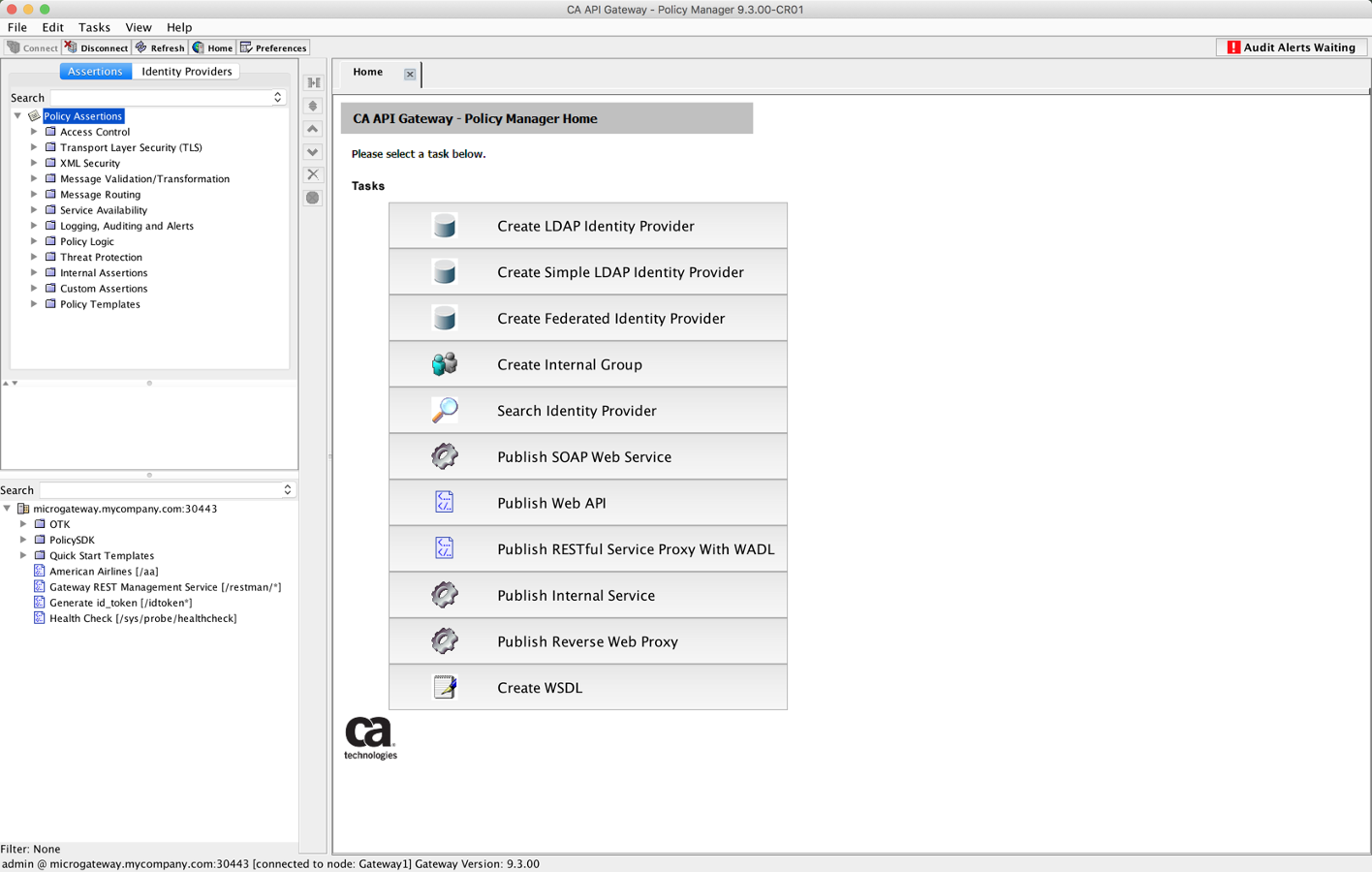Refresh the gateway view
The image size is (1372, 872).
pos(161,47)
